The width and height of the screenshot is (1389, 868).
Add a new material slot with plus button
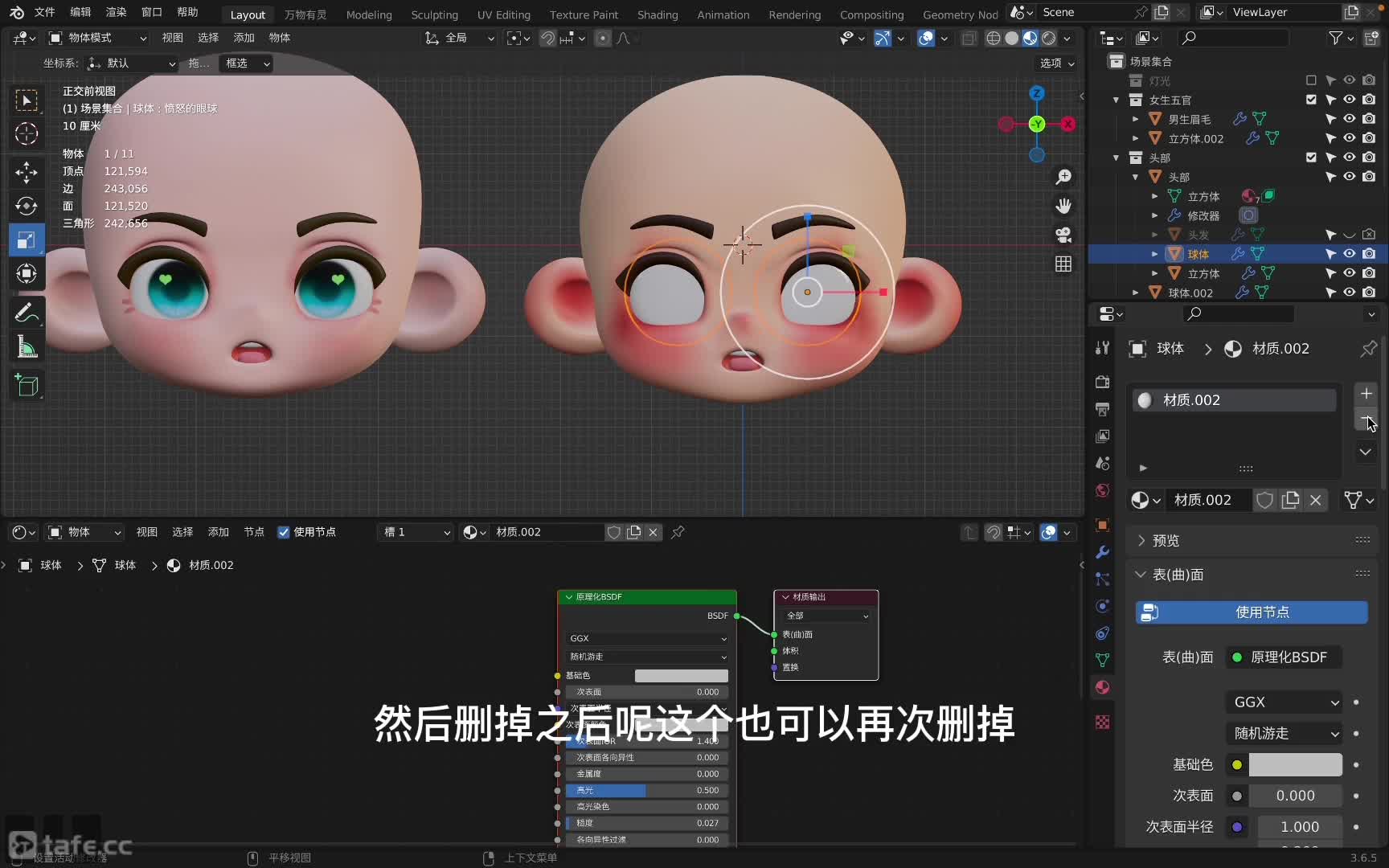(x=1366, y=393)
